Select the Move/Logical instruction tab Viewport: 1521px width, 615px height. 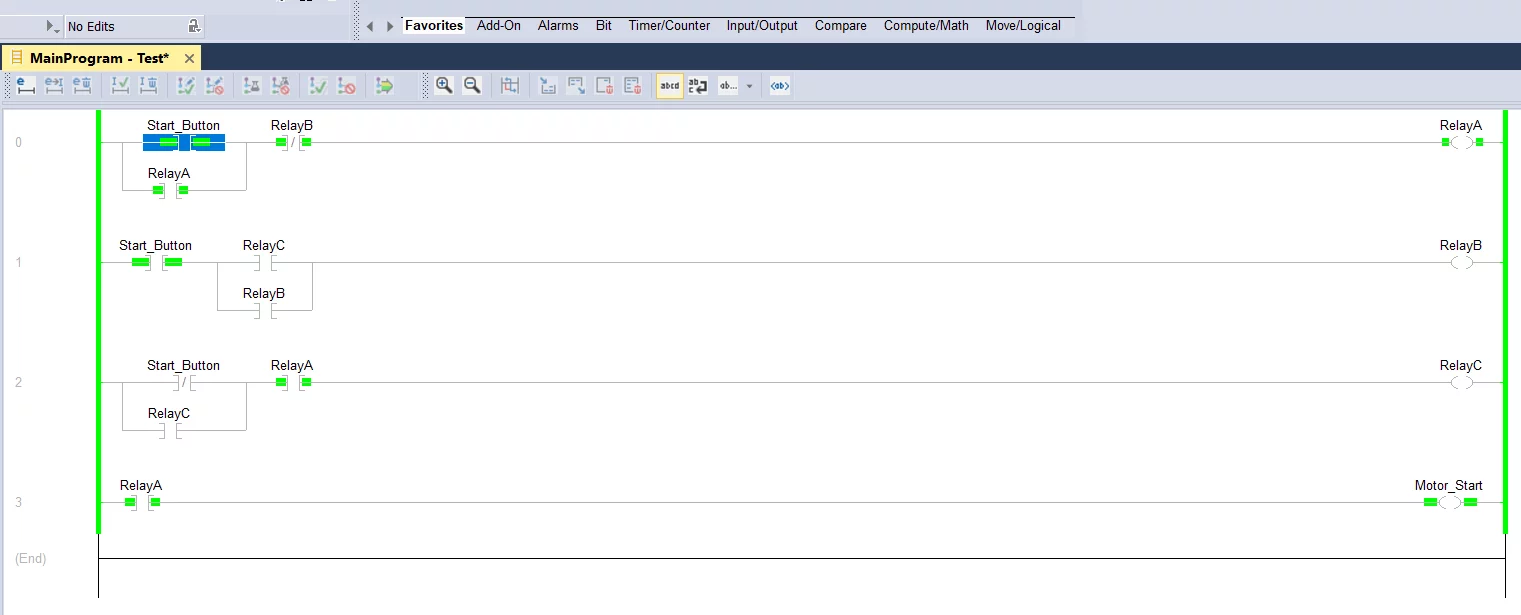pos(1023,26)
